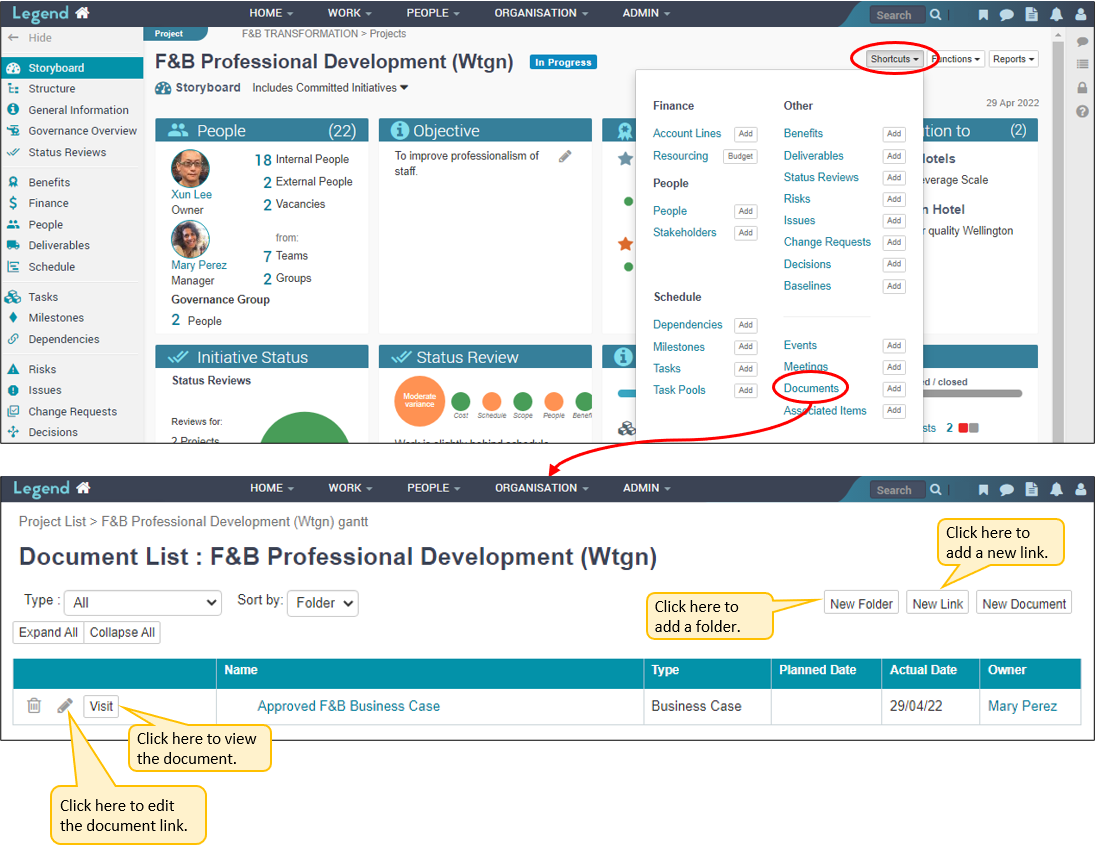
Task: Open General Information in the sidebar
Action: [x=78, y=110]
